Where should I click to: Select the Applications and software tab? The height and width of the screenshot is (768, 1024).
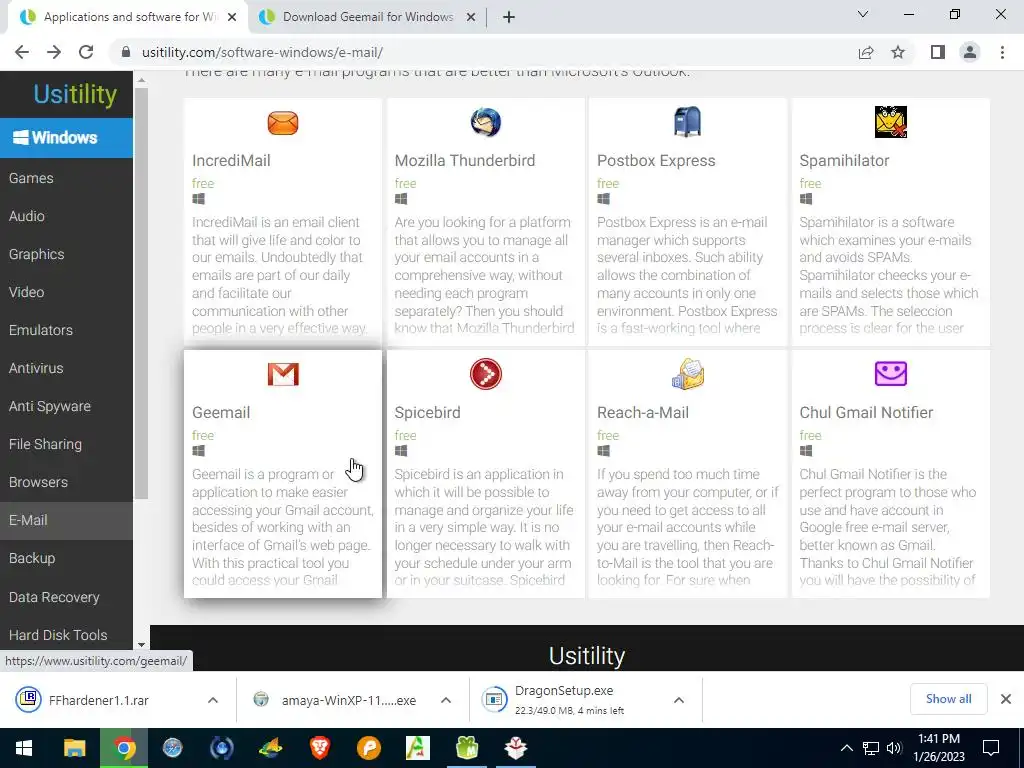pyautogui.click(x=128, y=17)
